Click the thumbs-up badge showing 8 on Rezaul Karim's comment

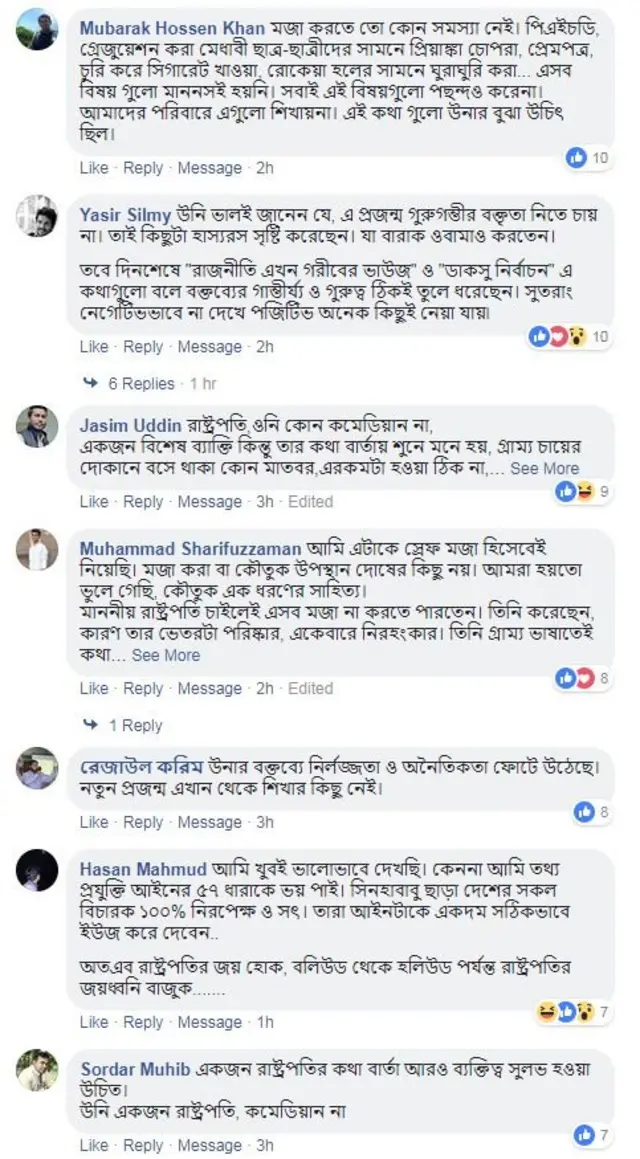pos(582,810)
